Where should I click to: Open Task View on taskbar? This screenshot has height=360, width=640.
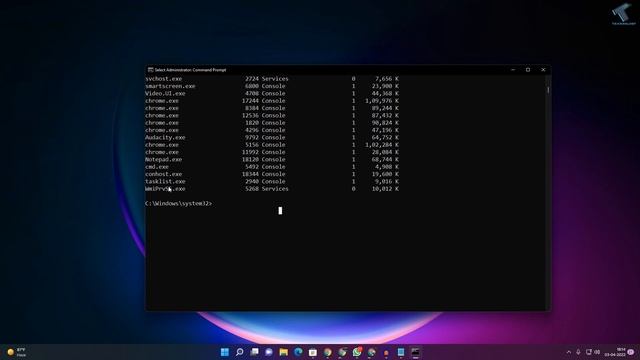(x=254, y=352)
